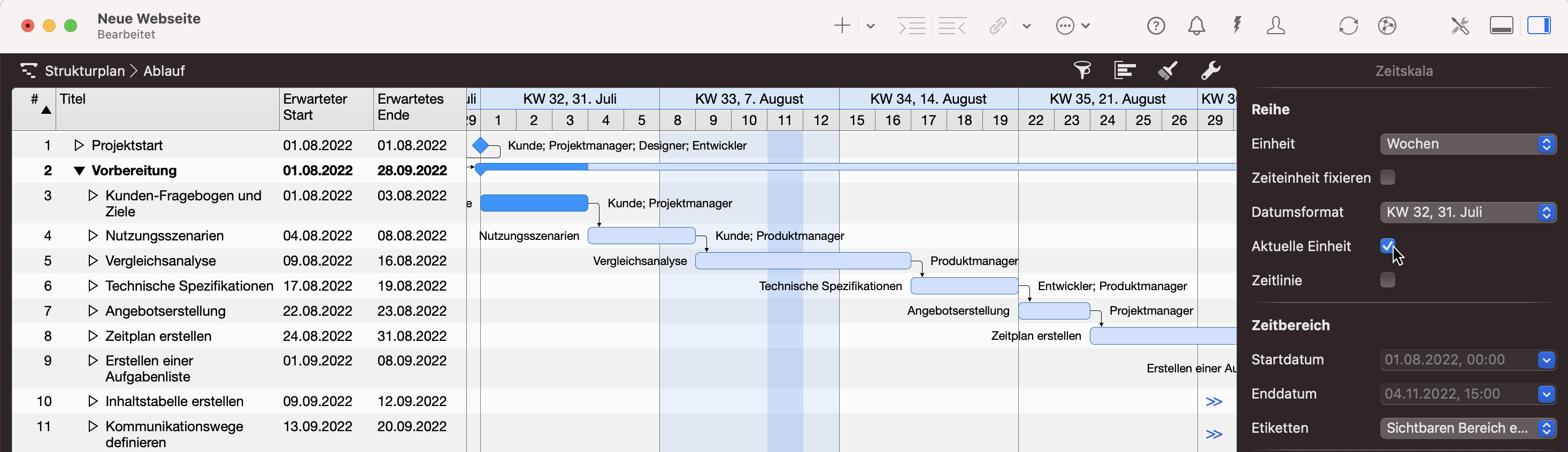Click the indent (right-shift) toolbar icon

[912, 26]
